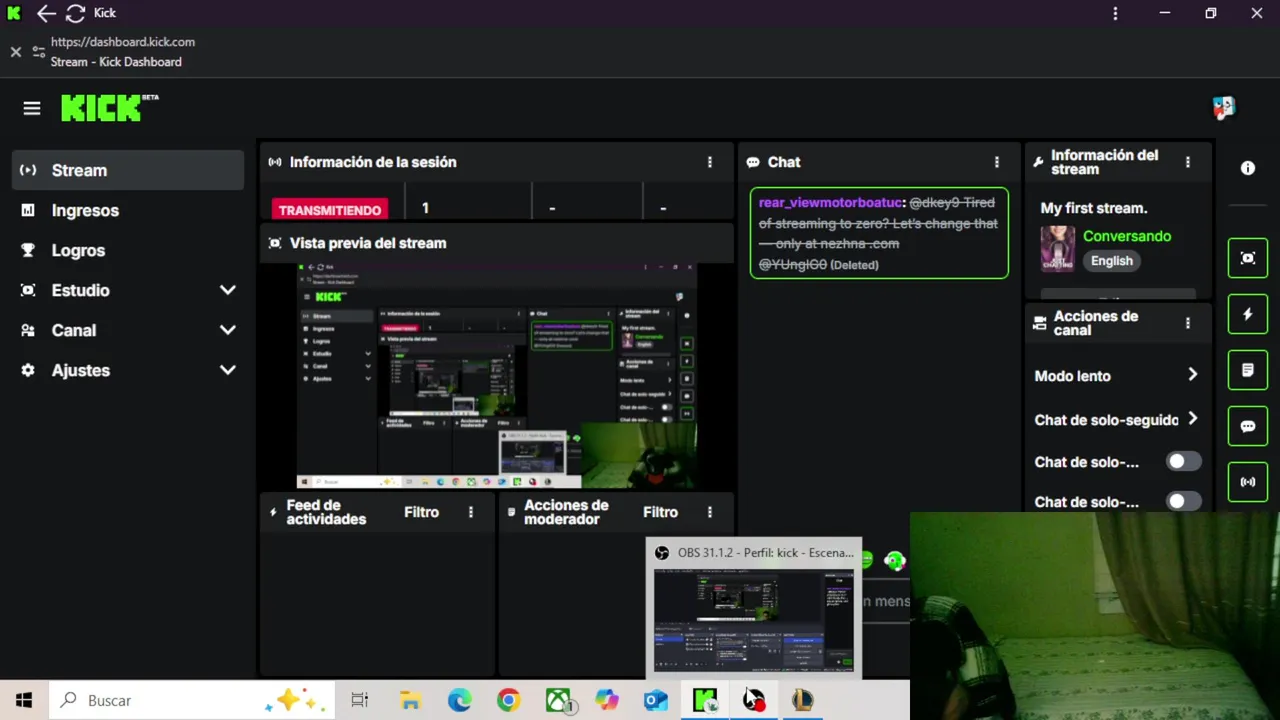Select Stream in the sidebar
This screenshot has width=1280, height=720.
click(128, 170)
